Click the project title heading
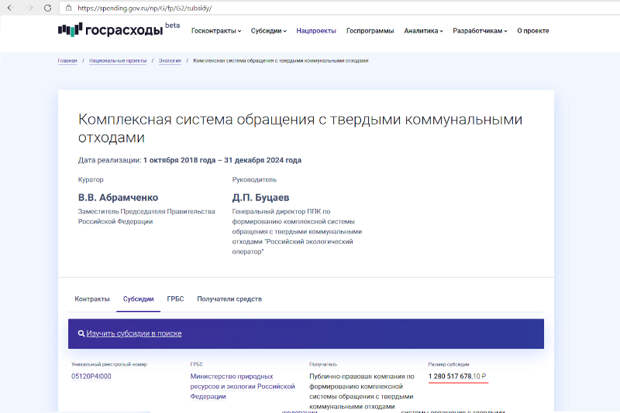 tap(300, 128)
